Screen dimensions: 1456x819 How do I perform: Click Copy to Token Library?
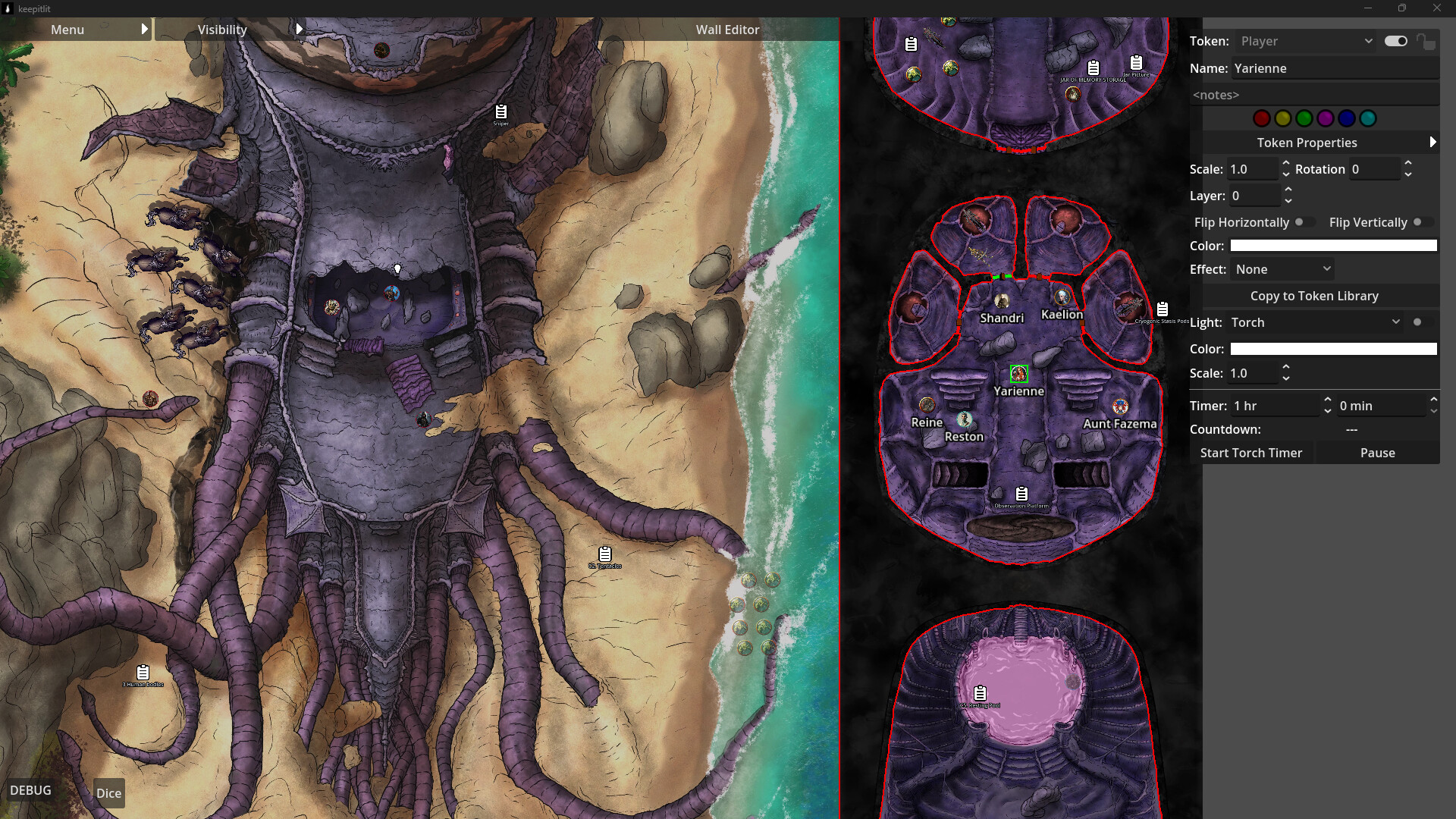[1315, 296]
